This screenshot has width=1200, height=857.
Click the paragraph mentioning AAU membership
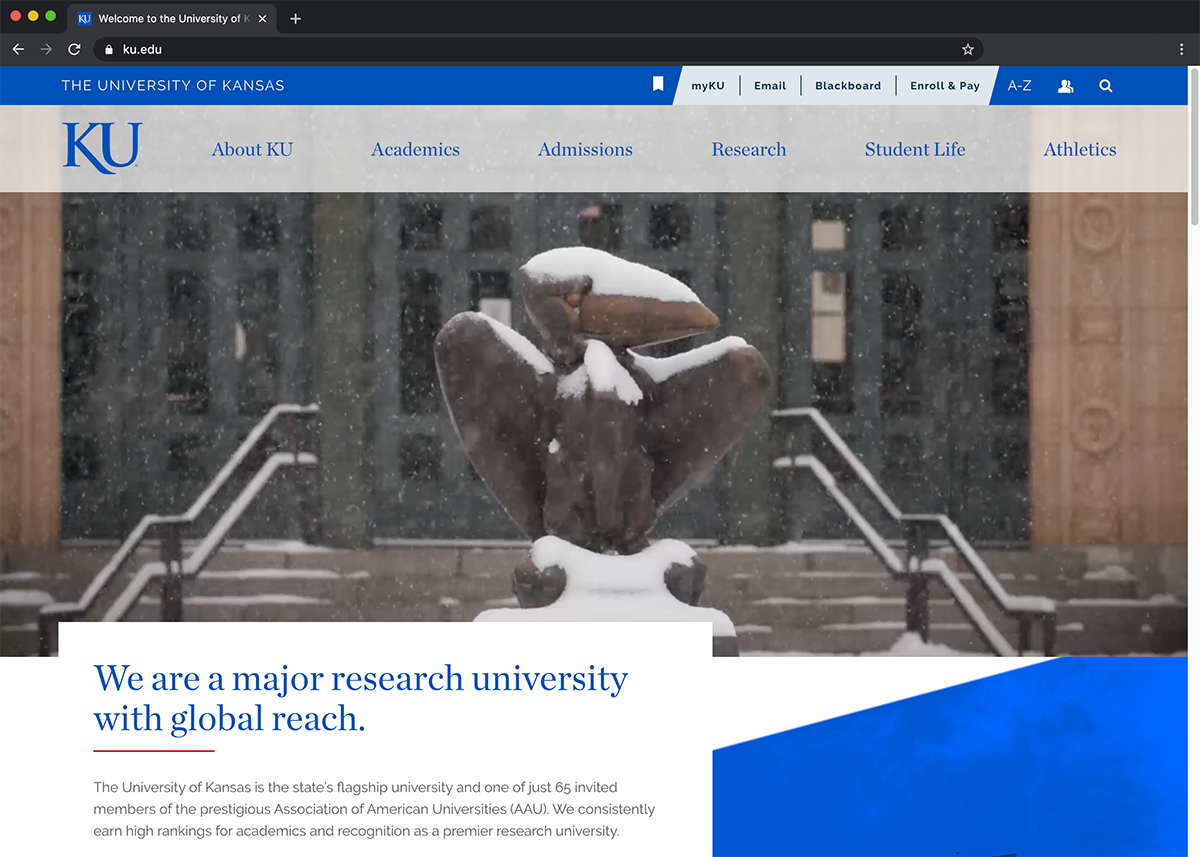click(374, 809)
